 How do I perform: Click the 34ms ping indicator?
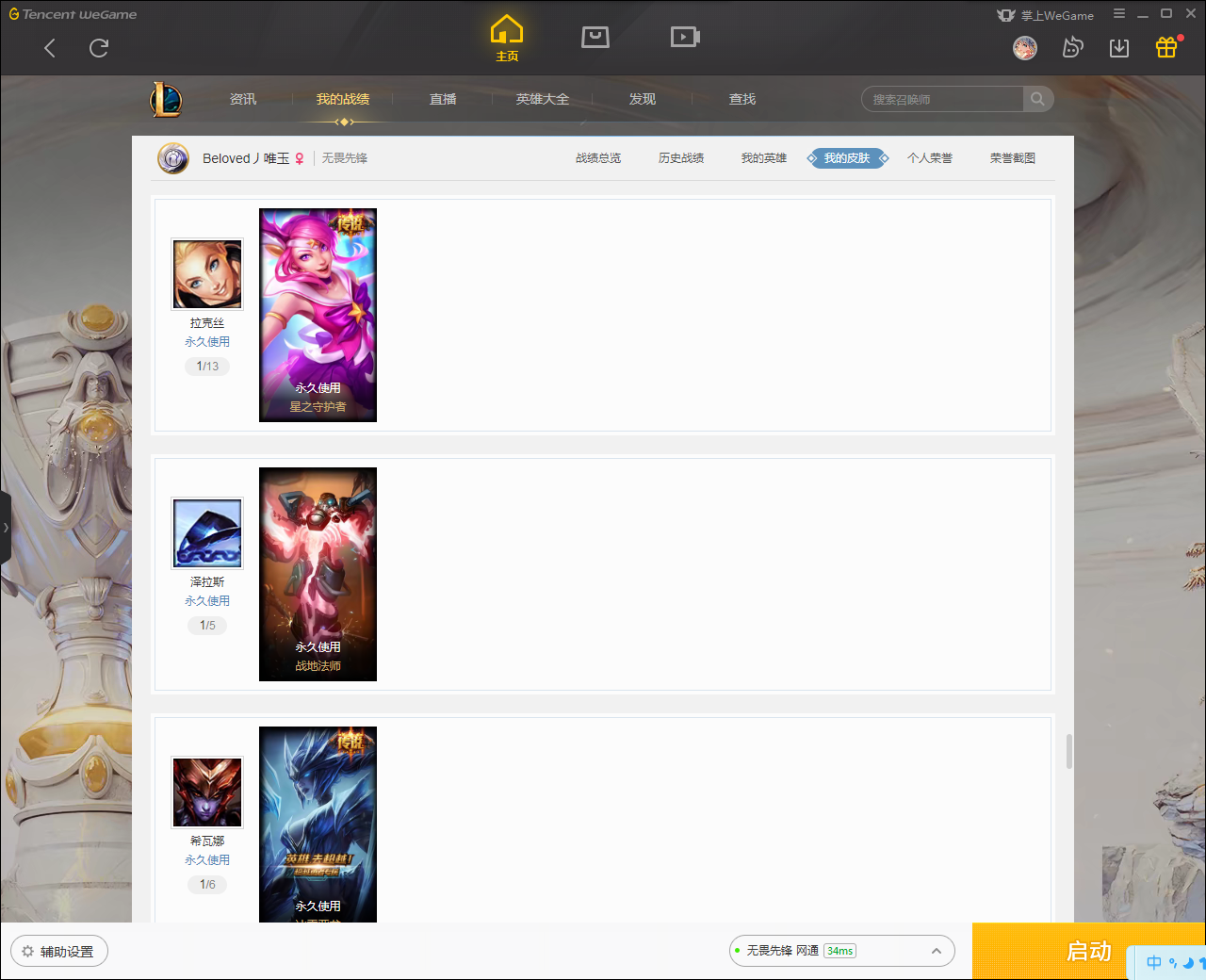coord(839,951)
